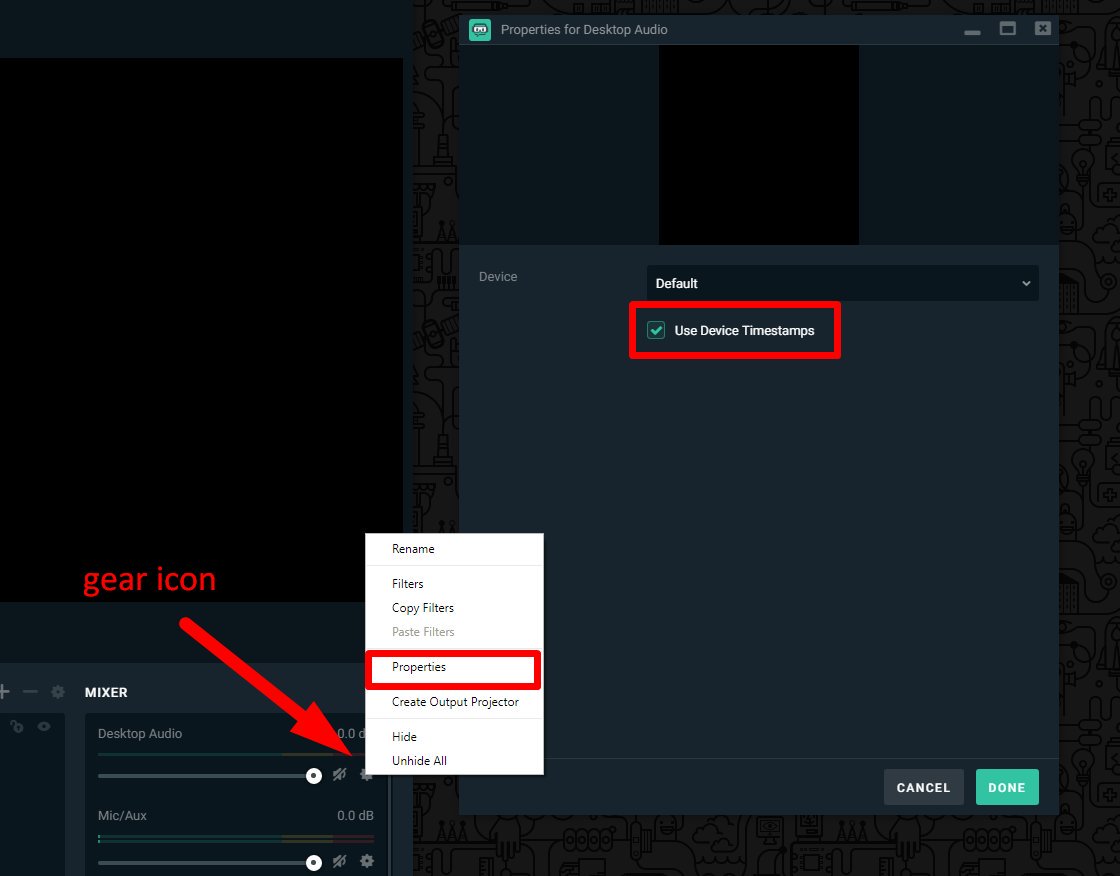Uncheck Use Device Timestamps
1120x876 pixels.
656,329
